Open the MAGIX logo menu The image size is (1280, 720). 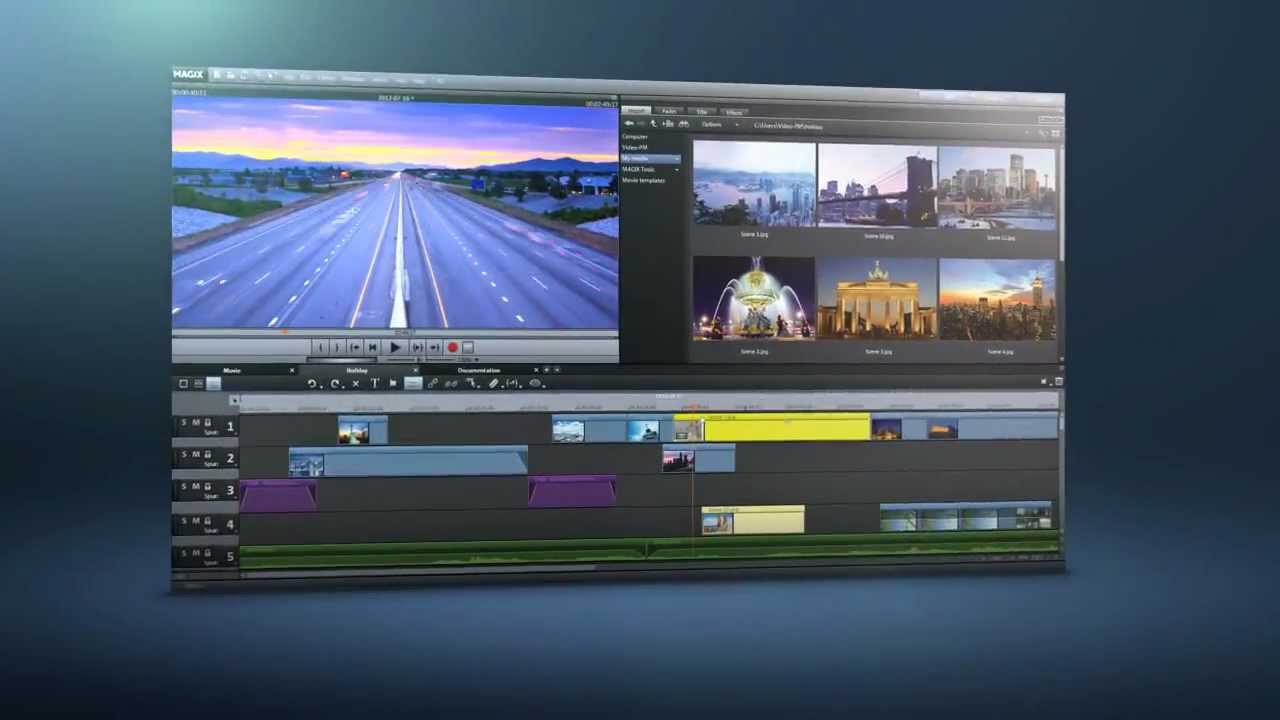187,74
